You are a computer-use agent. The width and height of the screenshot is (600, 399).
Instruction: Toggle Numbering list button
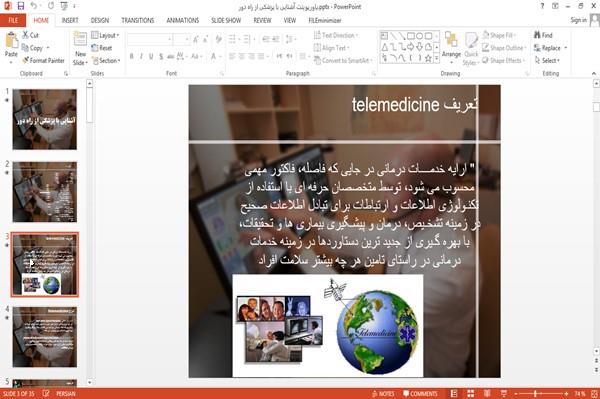click(248, 39)
